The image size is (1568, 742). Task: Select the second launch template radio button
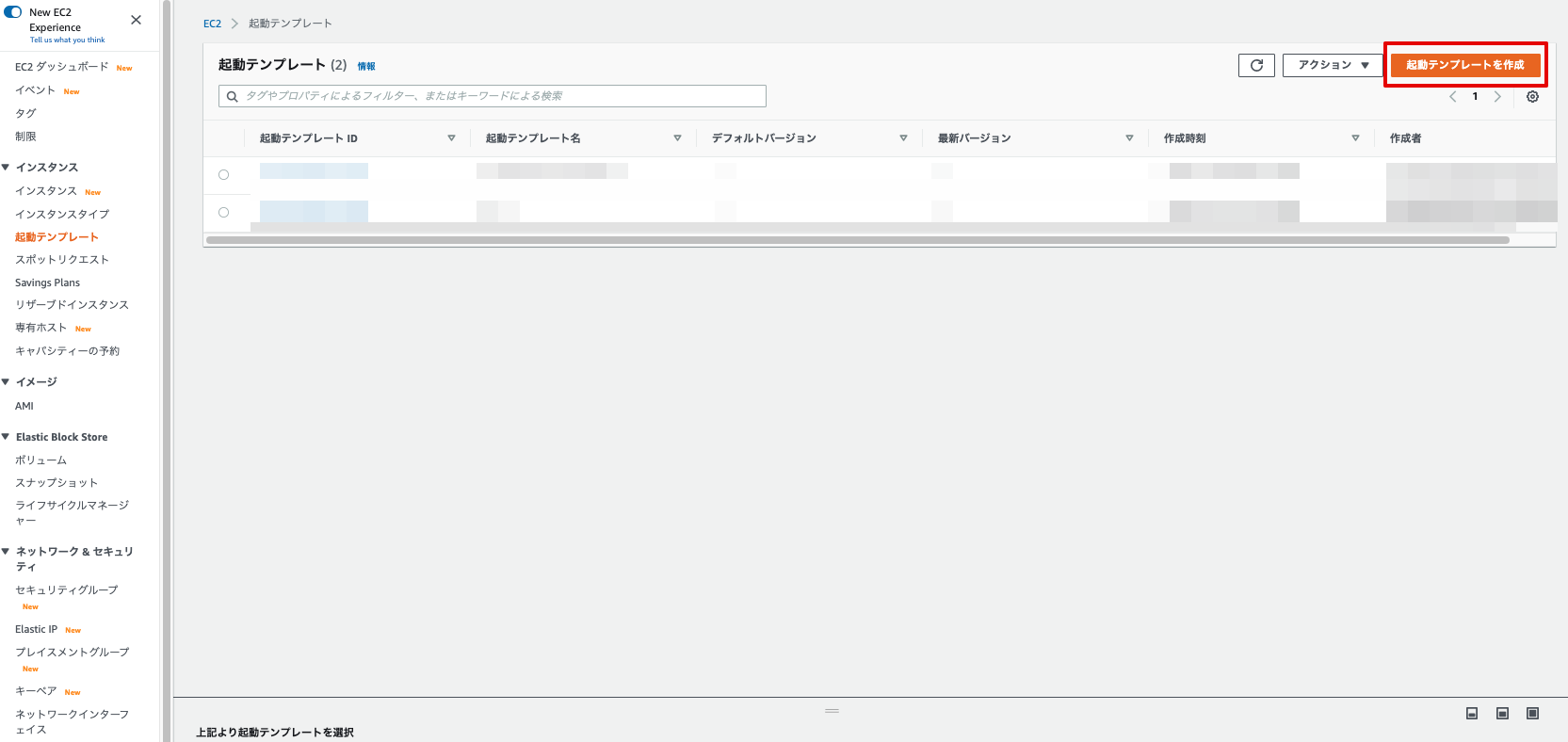coord(223,212)
